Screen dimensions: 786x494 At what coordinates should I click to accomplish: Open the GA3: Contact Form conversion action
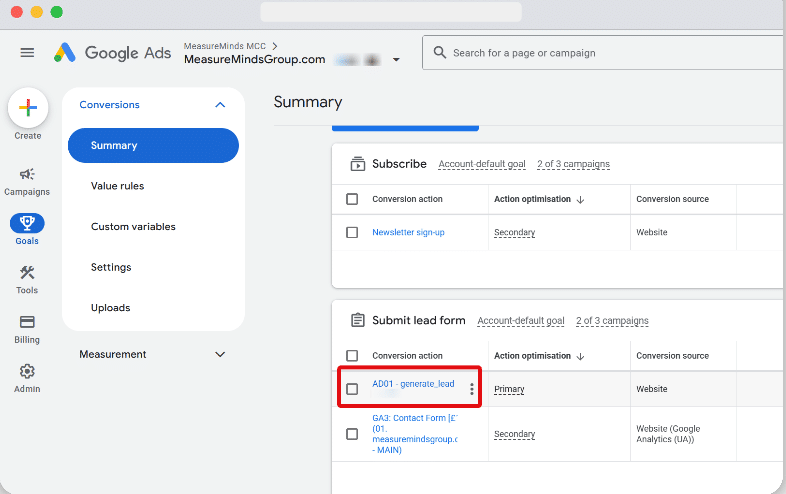click(415, 434)
